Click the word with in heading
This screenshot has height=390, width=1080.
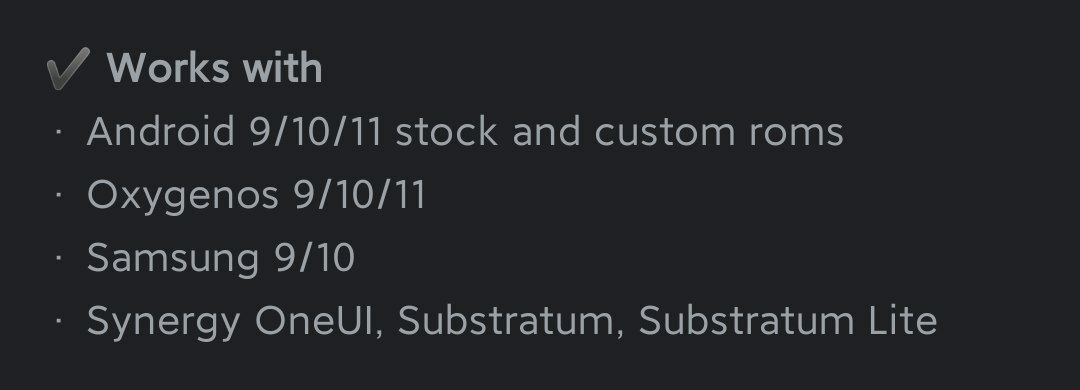pyautogui.click(x=283, y=68)
